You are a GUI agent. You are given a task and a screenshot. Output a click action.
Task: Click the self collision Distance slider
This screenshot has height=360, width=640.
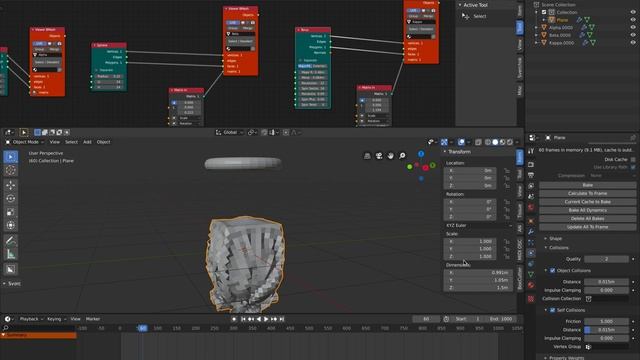(606, 330)
